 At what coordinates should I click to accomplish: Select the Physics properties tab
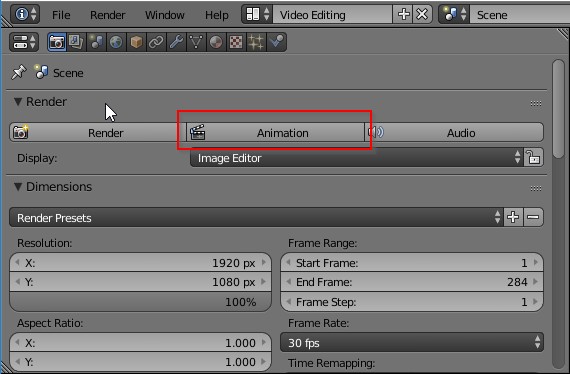(276, 42)
